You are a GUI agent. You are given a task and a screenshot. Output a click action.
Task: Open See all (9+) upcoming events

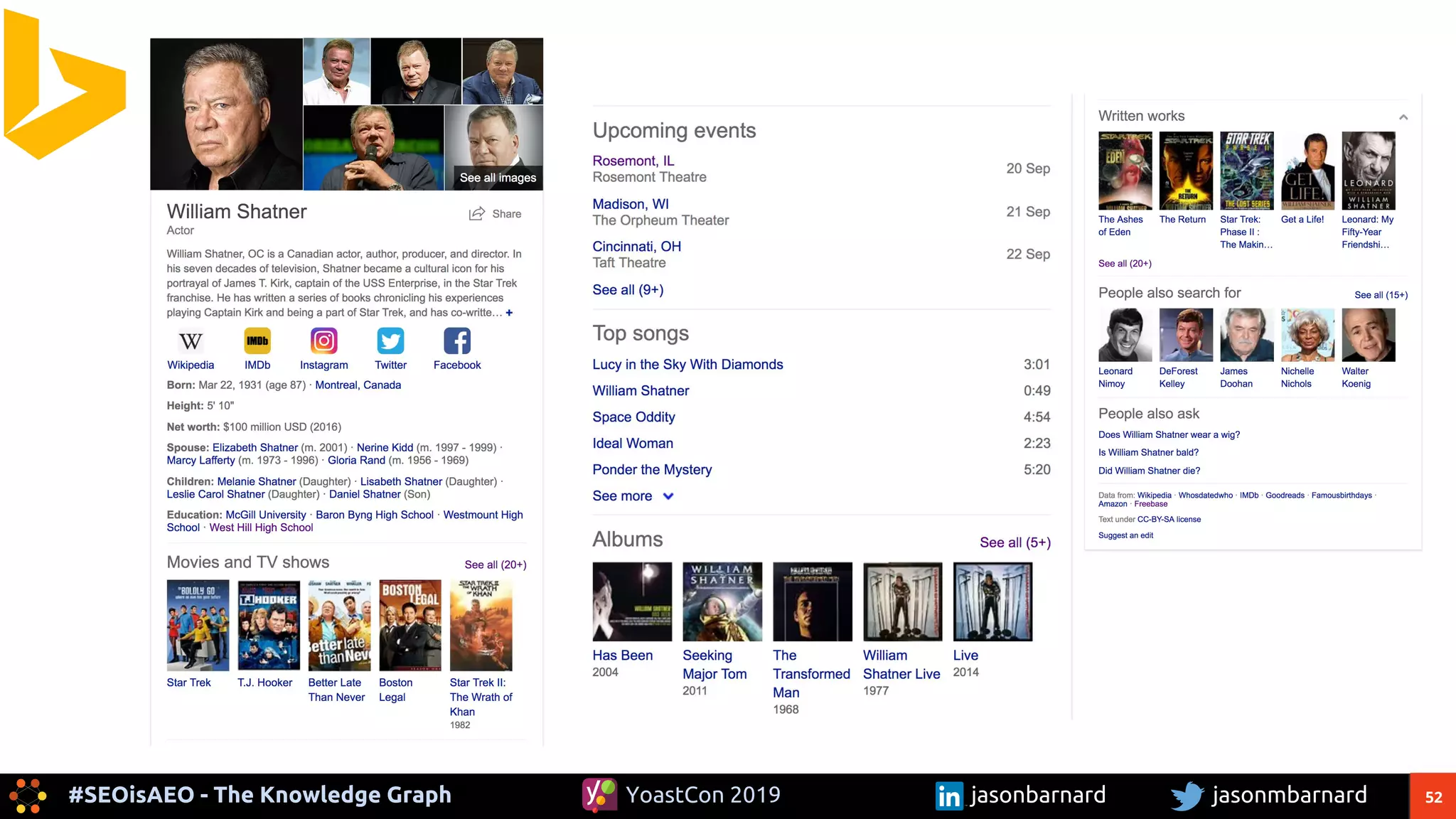(628, 289)
